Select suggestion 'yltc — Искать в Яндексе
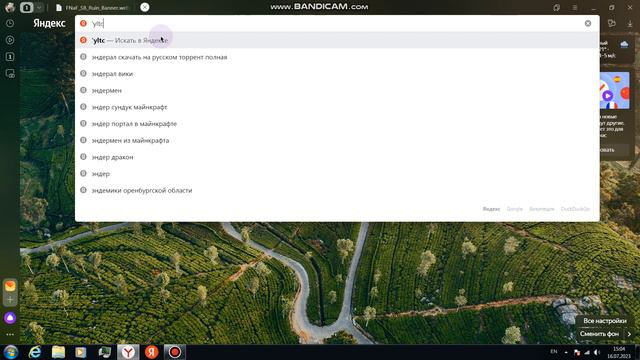The width and height of the screenshot is (640, 360). [x=337, y=40]
